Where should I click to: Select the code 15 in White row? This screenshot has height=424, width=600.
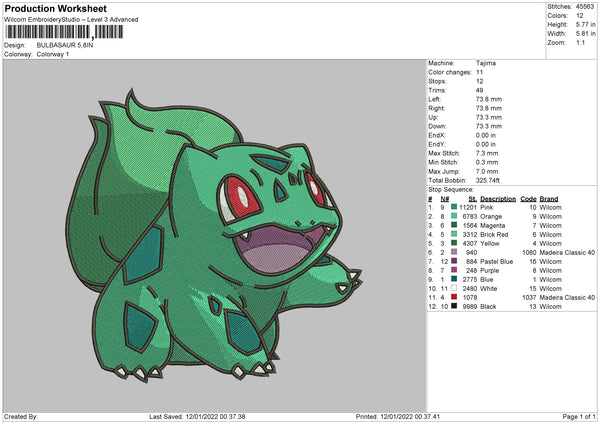(533, 288)
